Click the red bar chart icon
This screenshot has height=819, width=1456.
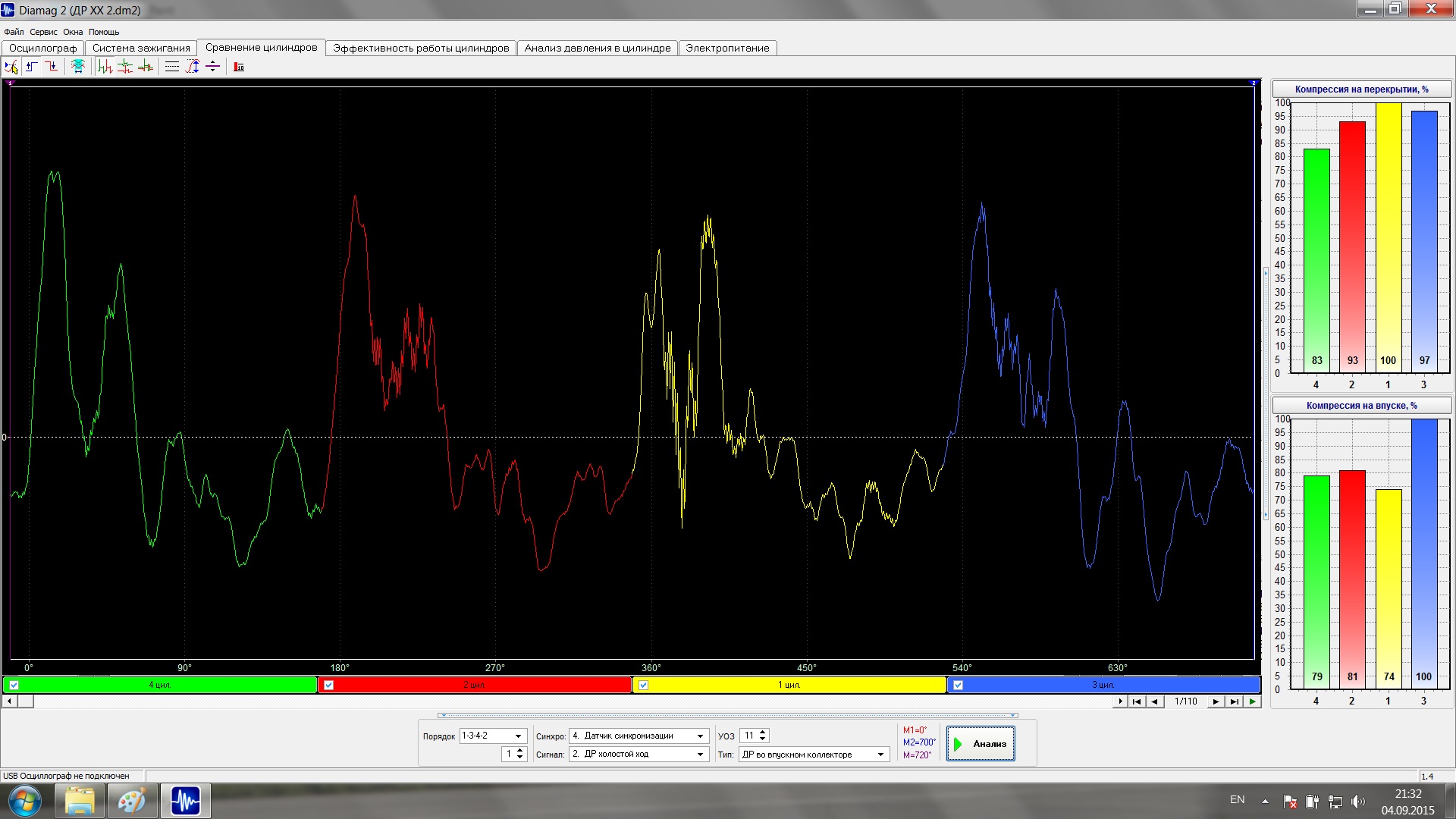(239, 67)
